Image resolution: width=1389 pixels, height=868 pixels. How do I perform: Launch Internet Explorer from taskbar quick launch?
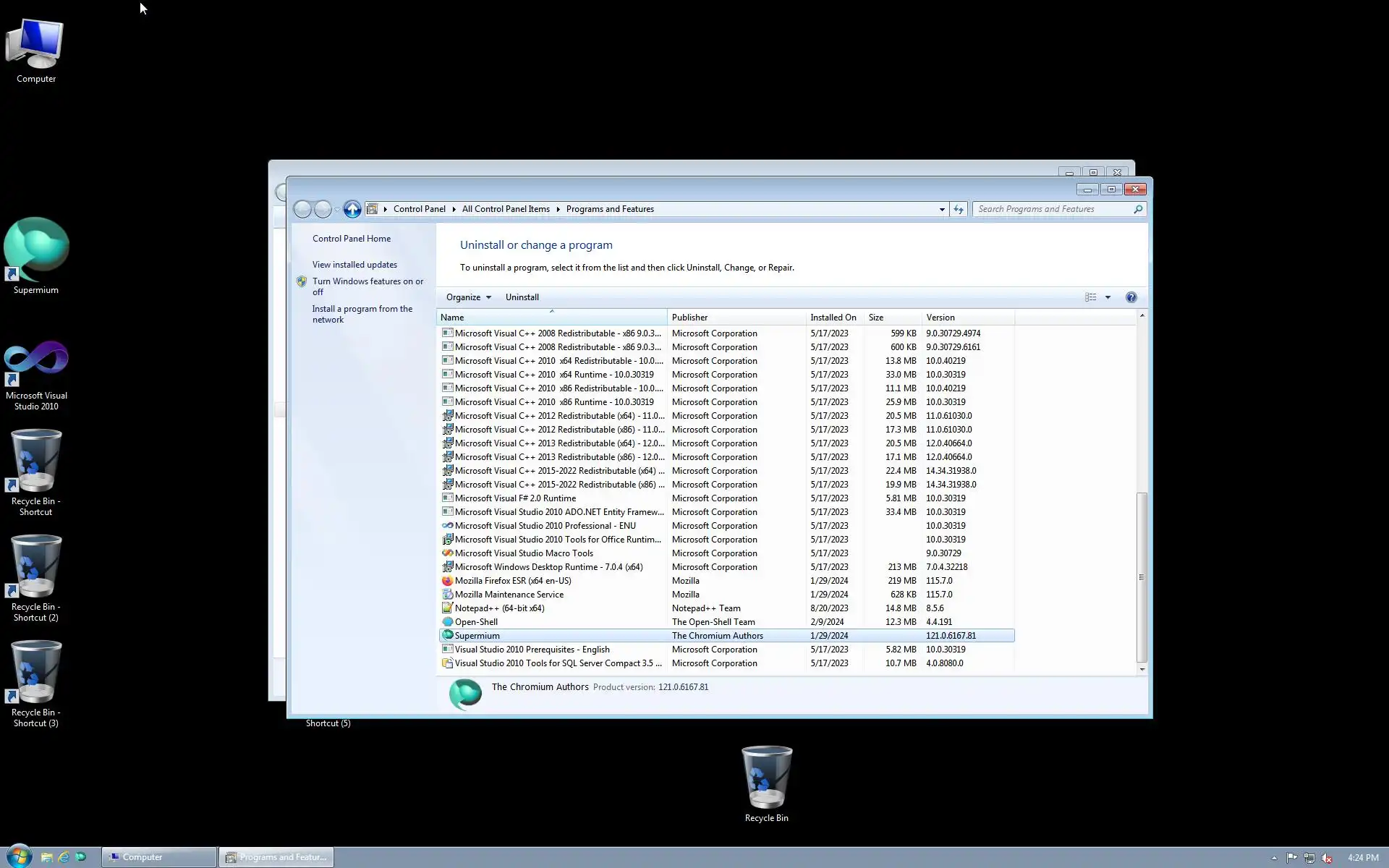64,857
